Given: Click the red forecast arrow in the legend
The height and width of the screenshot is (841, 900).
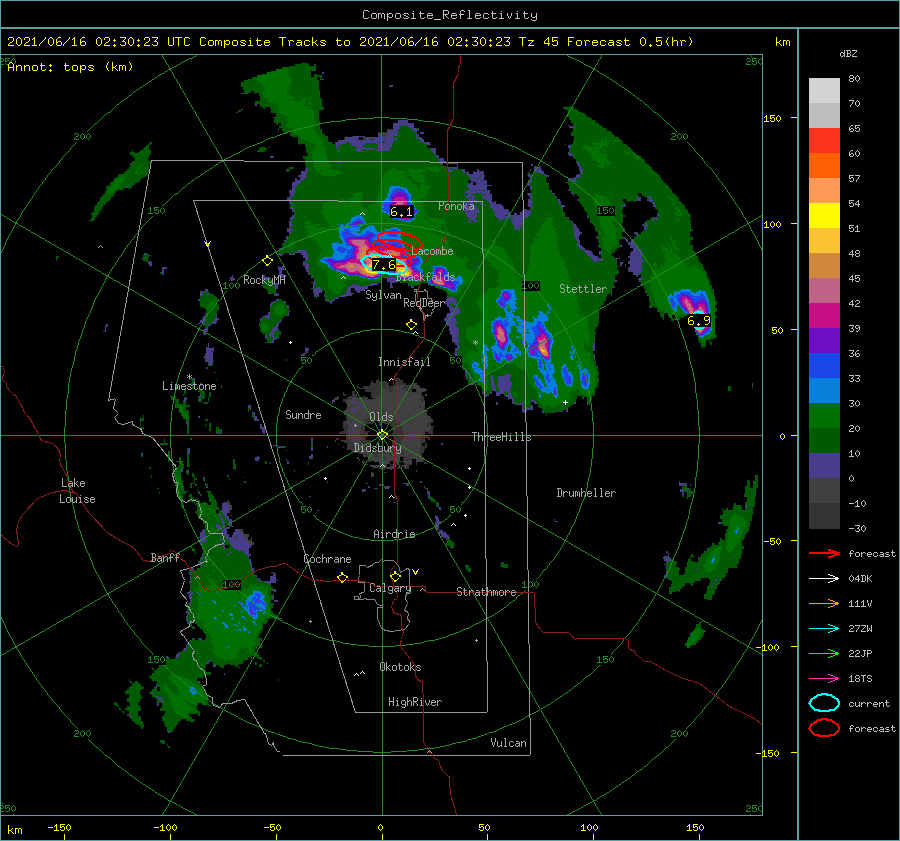Looking at the screenshot, I should (824, 553).
